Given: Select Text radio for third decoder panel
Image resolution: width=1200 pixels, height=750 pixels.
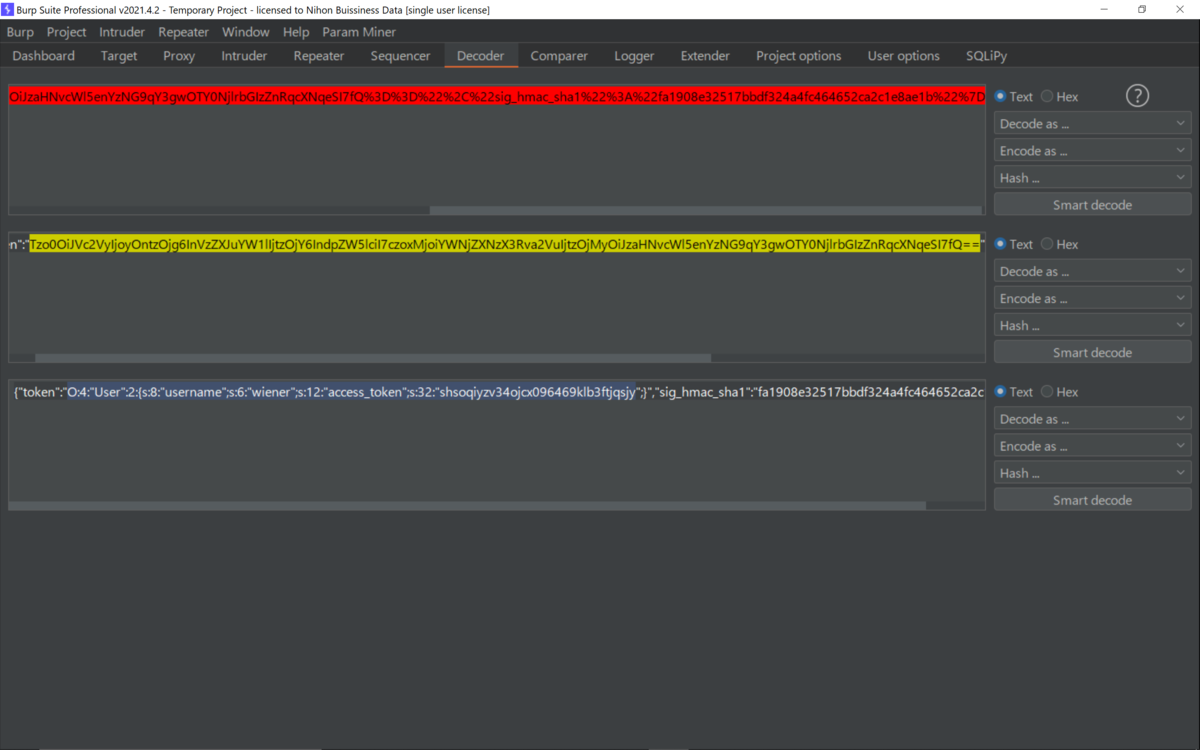Looking at the screenshot, I should [x=1014, y=392].
